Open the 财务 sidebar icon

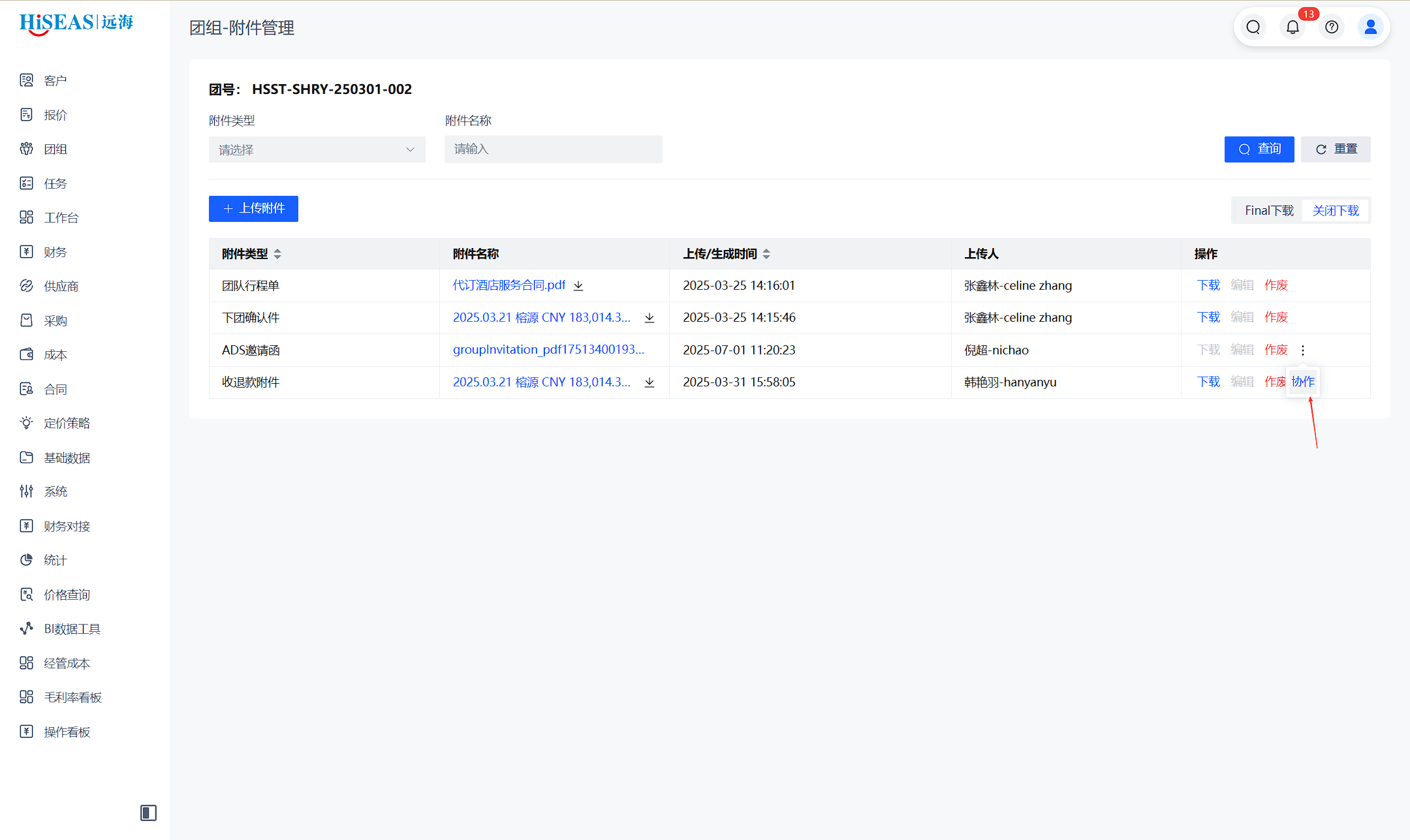26,252
